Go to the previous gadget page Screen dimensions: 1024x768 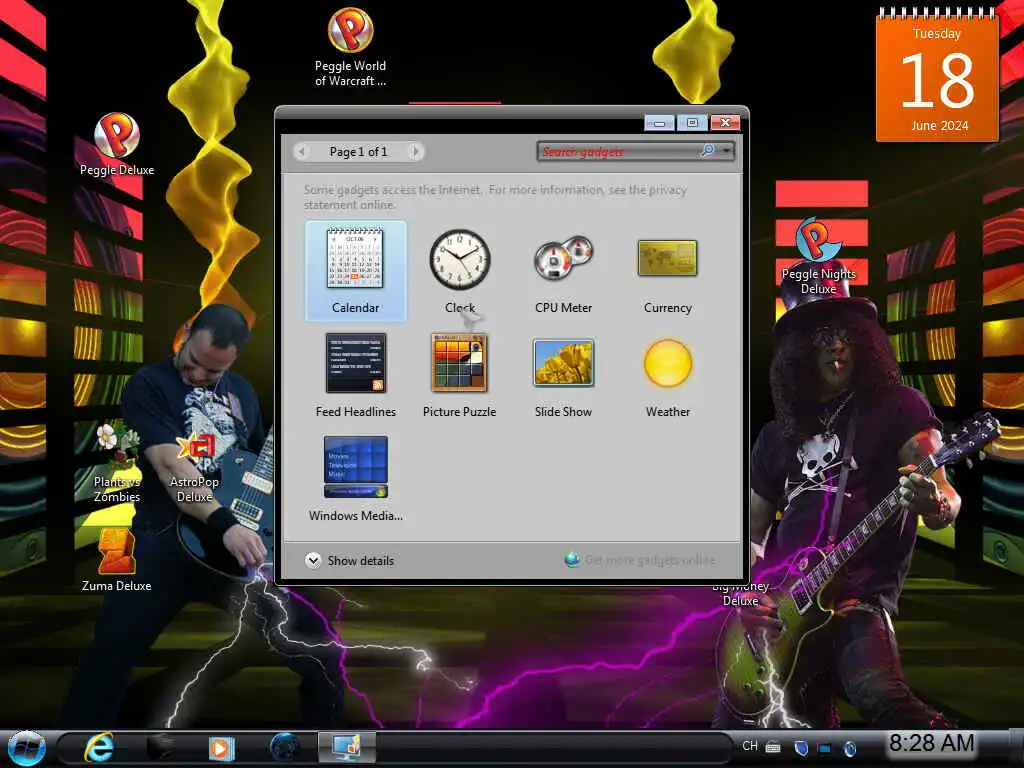point(302,152)
